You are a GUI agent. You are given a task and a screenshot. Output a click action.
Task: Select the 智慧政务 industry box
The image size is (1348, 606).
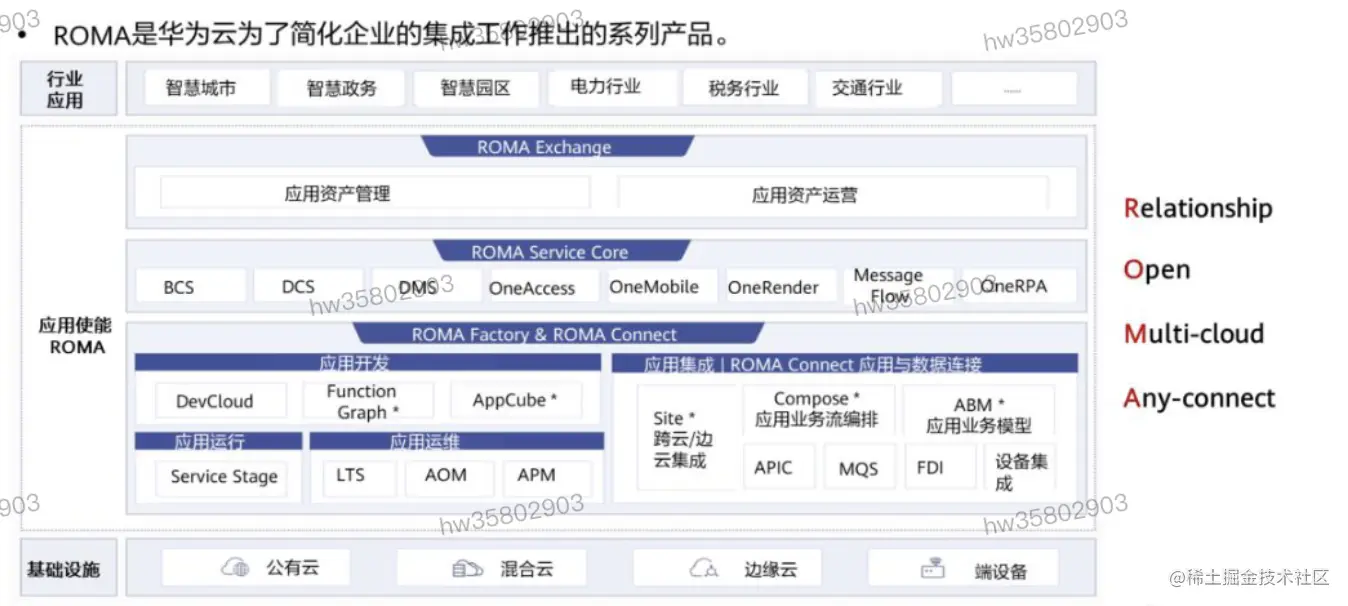click(342, 88)
